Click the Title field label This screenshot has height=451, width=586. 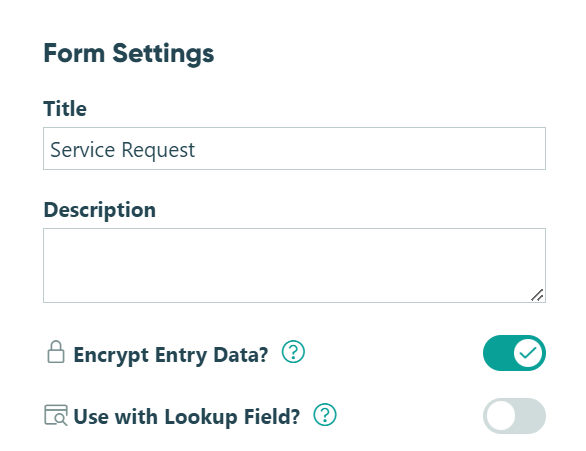tap(65, 109)
